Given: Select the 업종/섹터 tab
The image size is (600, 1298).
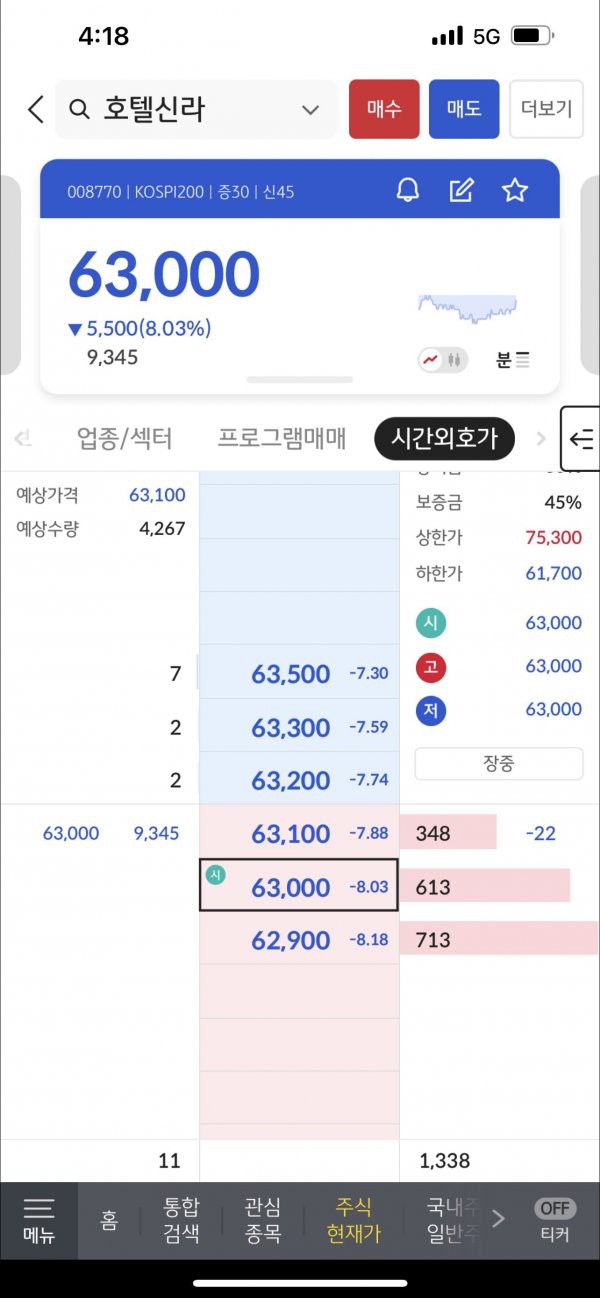Looking at the screenshot, I should coord(125,438).
